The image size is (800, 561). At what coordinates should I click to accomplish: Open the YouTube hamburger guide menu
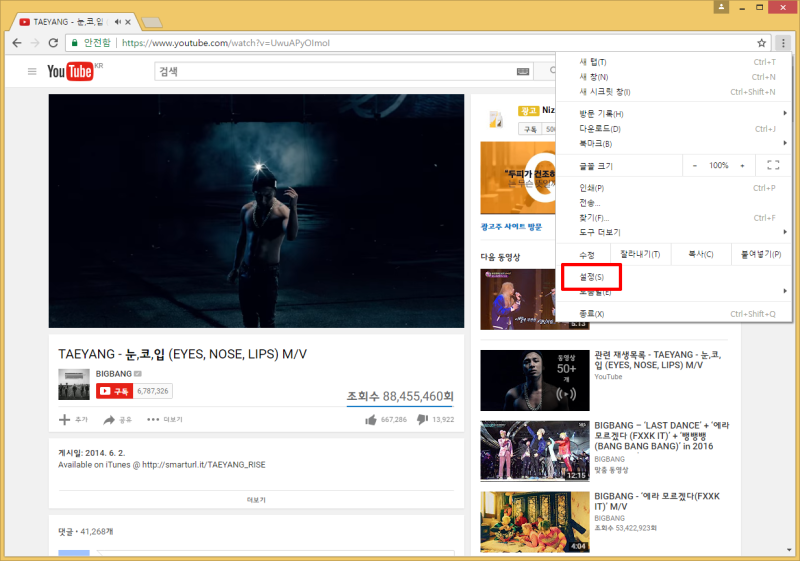click(x=32, y=71)
